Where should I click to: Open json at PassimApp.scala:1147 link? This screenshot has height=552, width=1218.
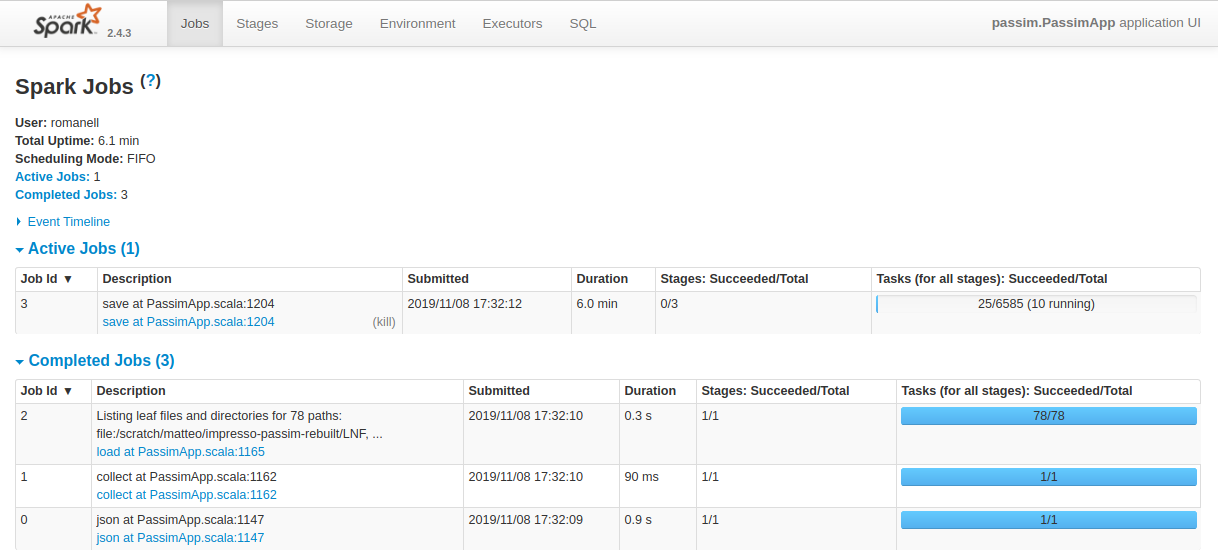click(x=180, y=538)
